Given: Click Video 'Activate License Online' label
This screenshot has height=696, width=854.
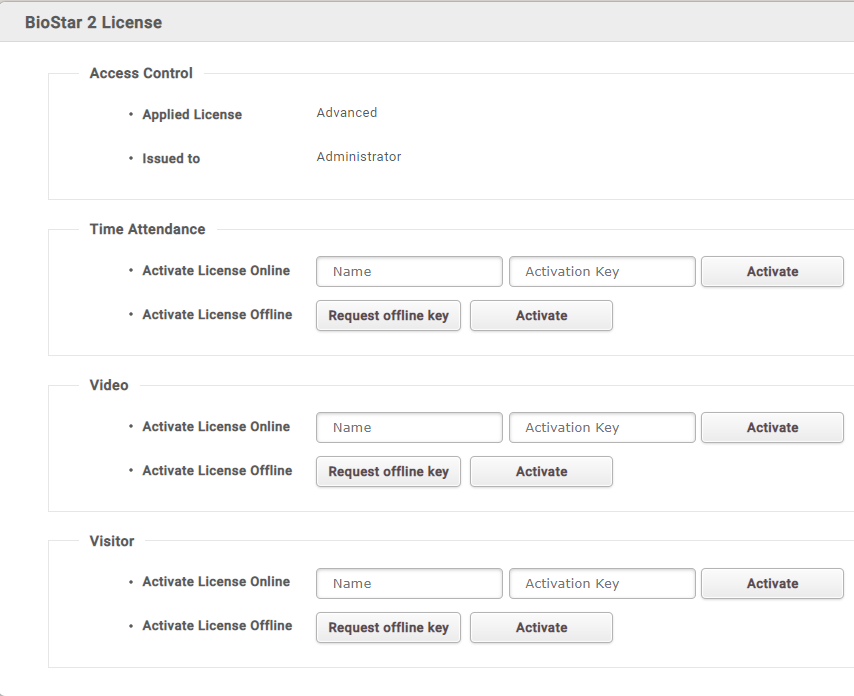Looking at the screenshot, I should [216, 426].
